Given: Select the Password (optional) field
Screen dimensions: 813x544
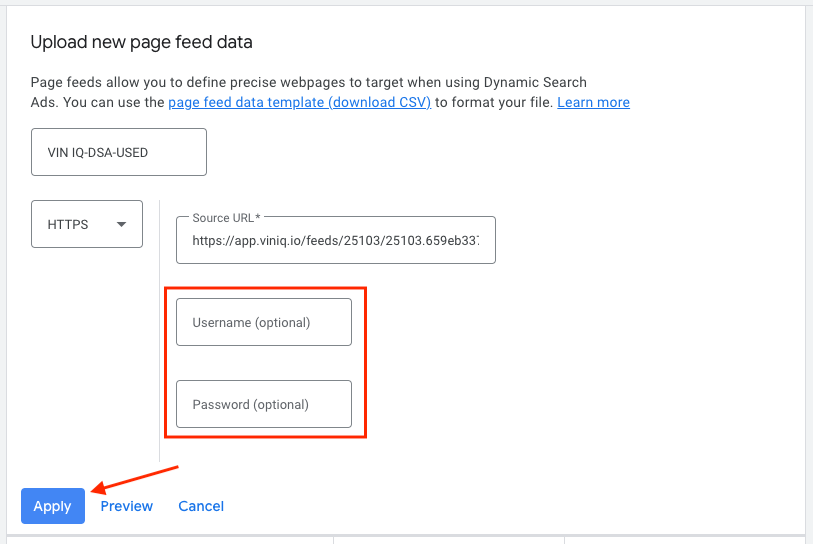Looking at the screenshot, I should [263, 404].
